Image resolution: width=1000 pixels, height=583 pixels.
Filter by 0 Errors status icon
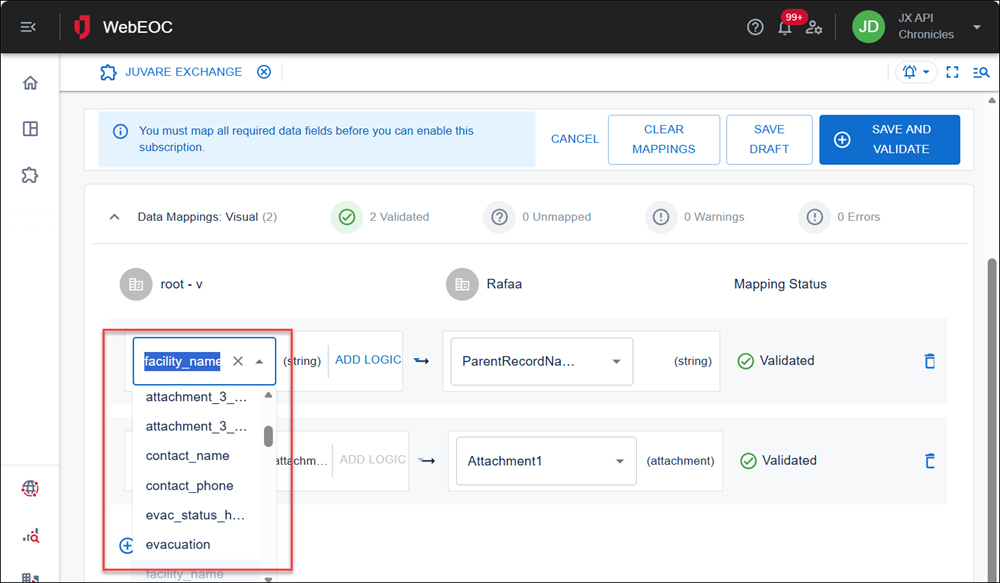coord(814,217)
